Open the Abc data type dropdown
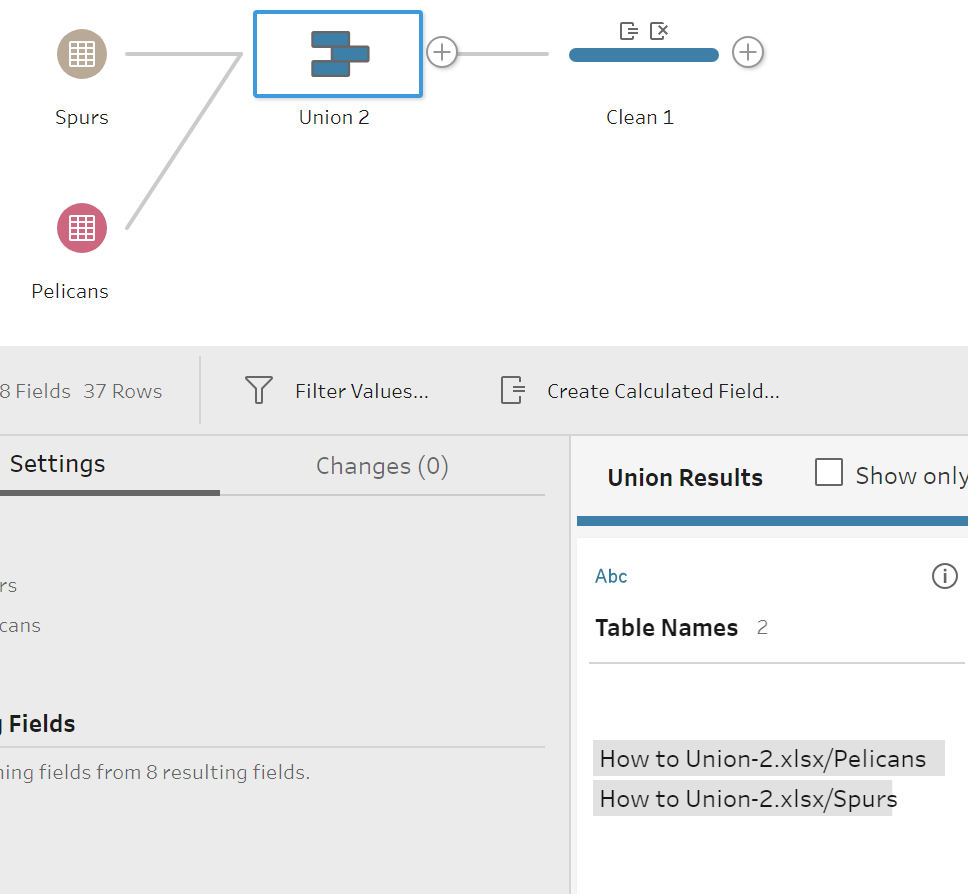The image size is (968, 894). (611, 576)
